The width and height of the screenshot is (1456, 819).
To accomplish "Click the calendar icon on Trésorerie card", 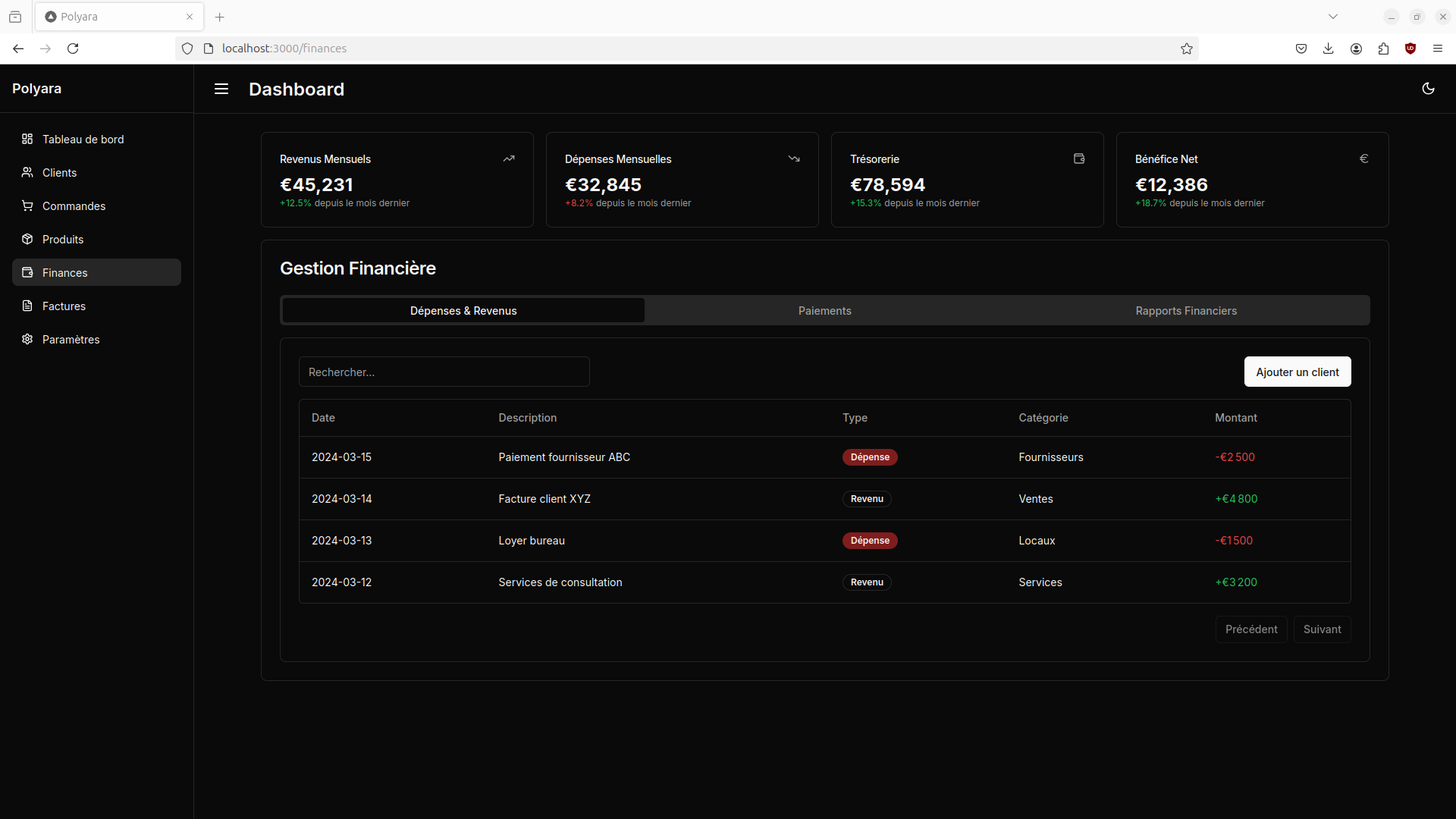I will click(x=1079, y=158).
